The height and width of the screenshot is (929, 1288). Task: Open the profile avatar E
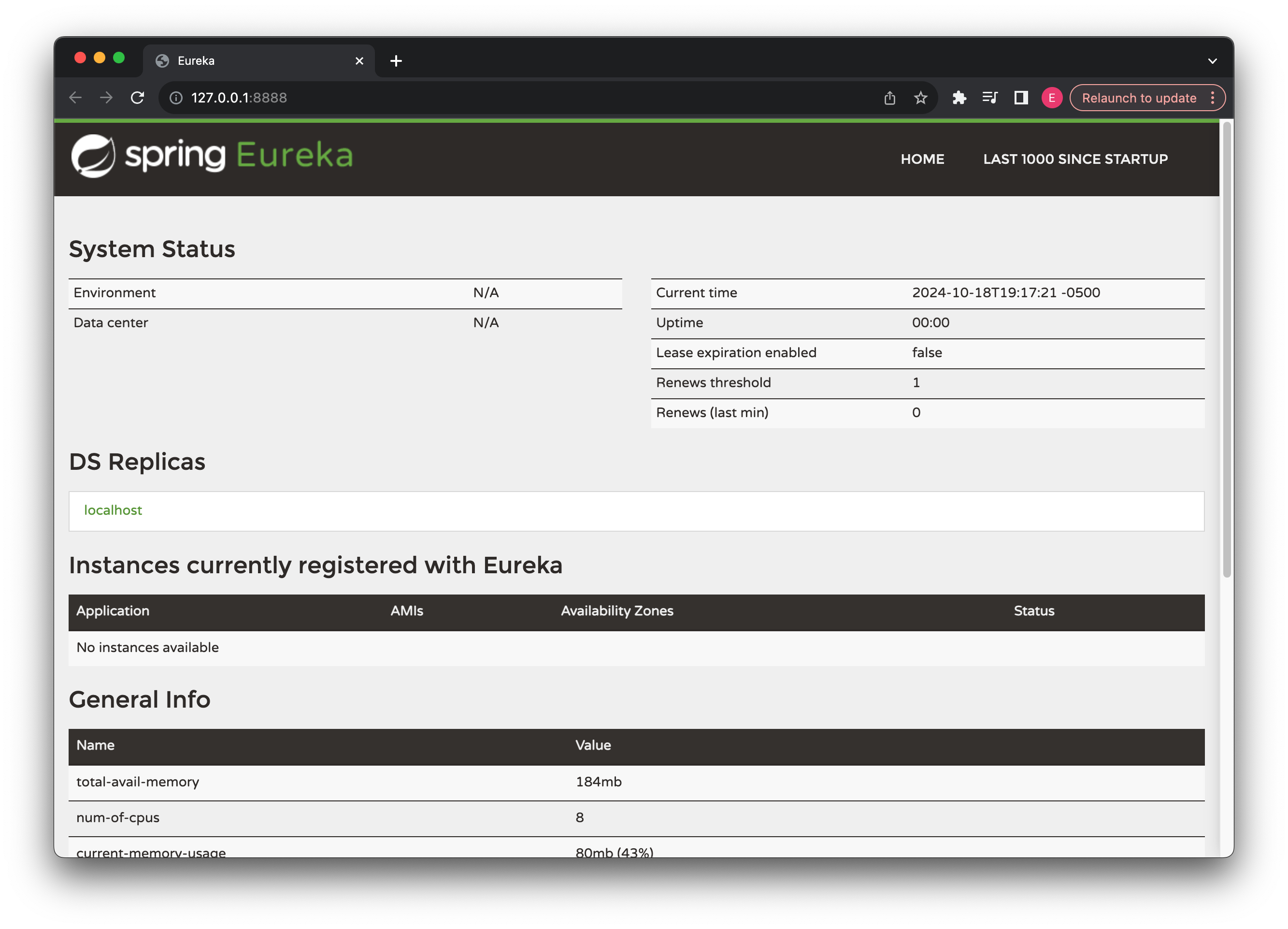click(x=1051, y=98)
